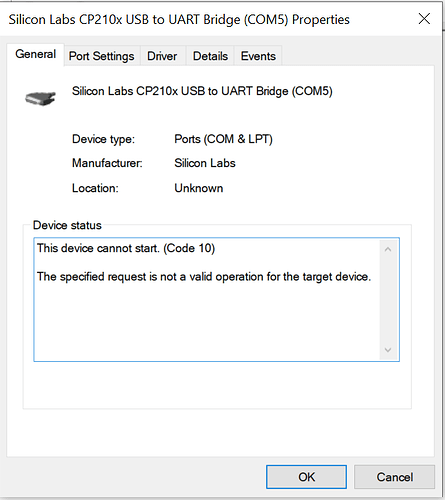
Task: Switch to the Port Settings tab
Action: tap(101, 56)
